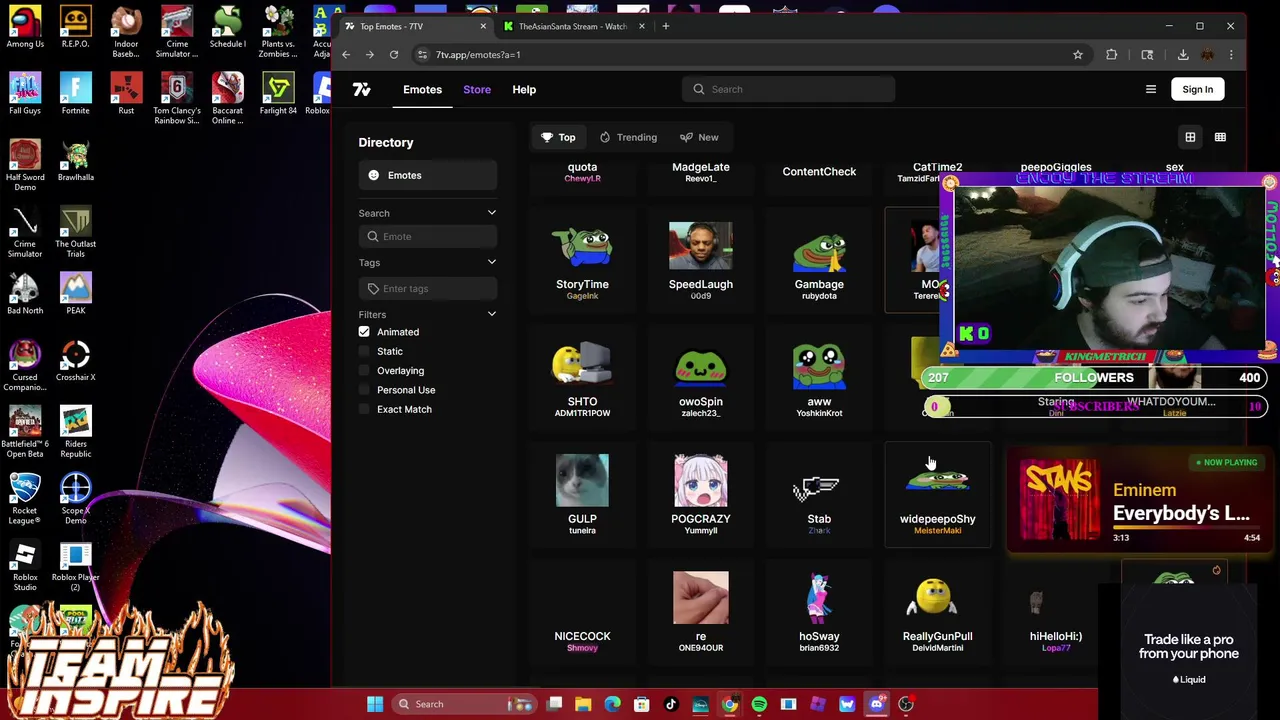Select the Top emotes tab
The image size is (1280, 720).
coord(558,137)
